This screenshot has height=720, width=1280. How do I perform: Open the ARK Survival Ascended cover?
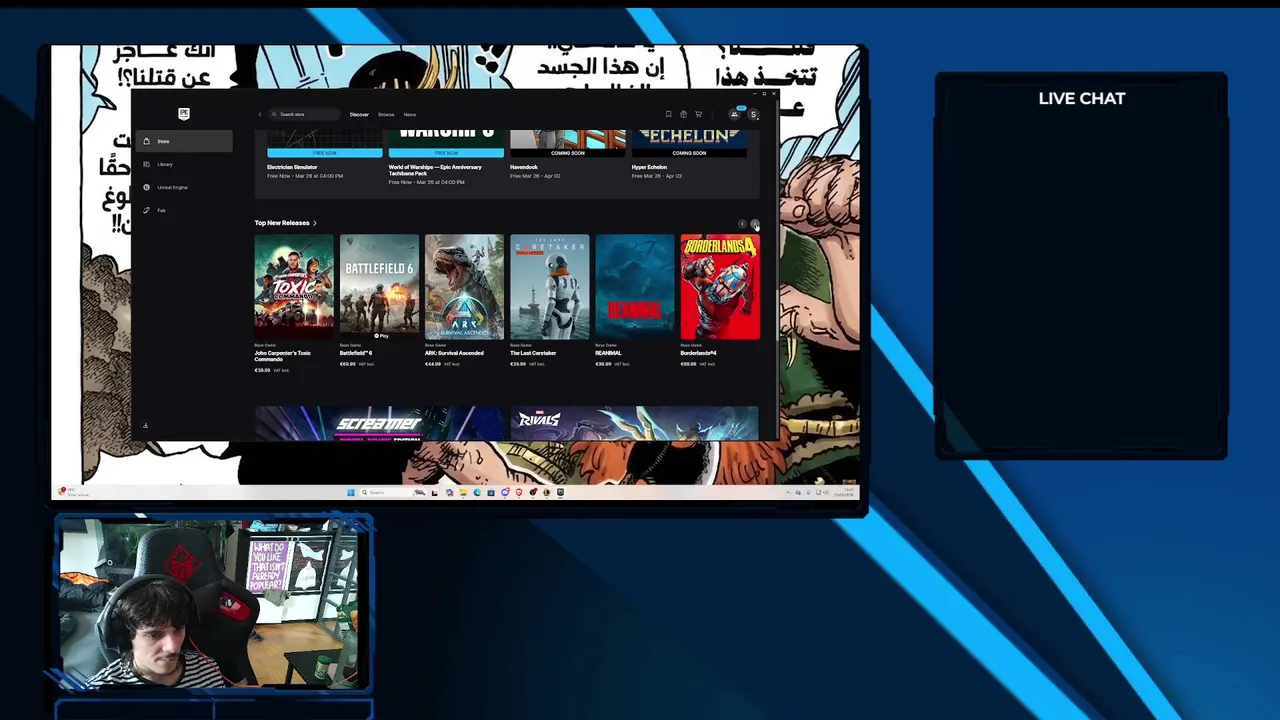464,287
